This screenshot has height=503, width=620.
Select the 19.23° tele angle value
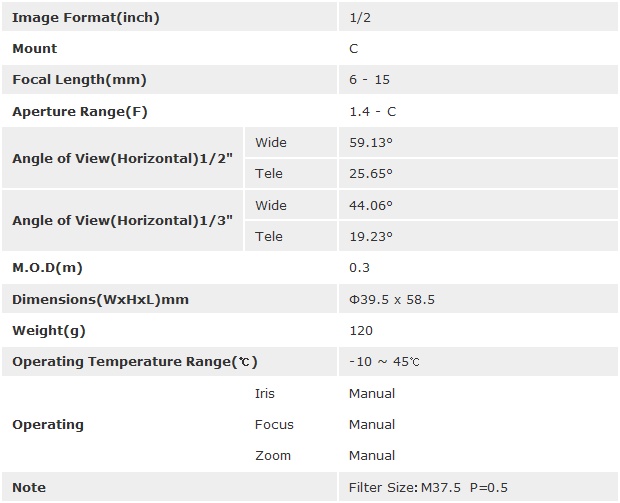click(370, 236)
